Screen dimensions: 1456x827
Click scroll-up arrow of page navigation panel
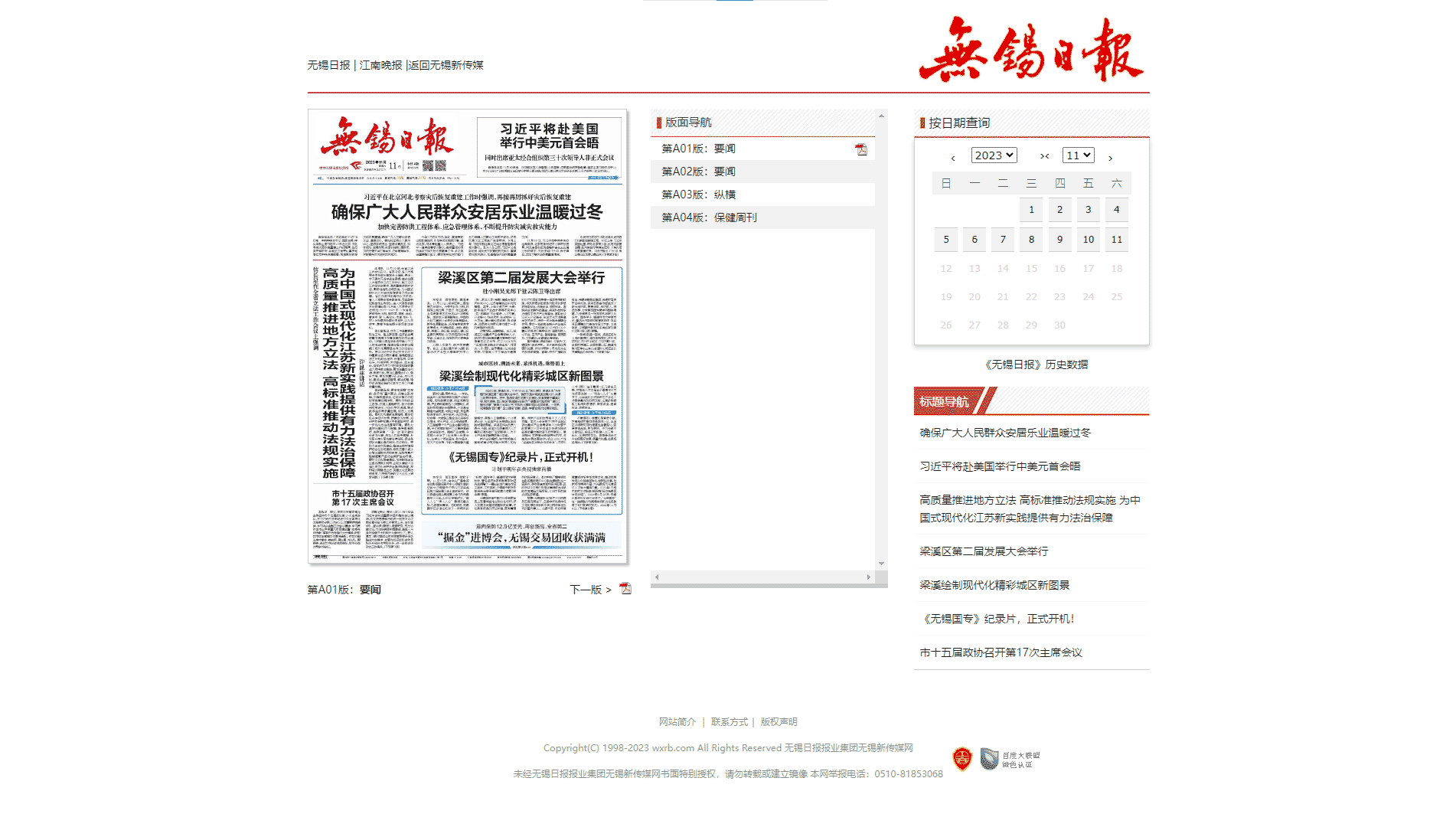pyautogui.click(x=881, y=116)
